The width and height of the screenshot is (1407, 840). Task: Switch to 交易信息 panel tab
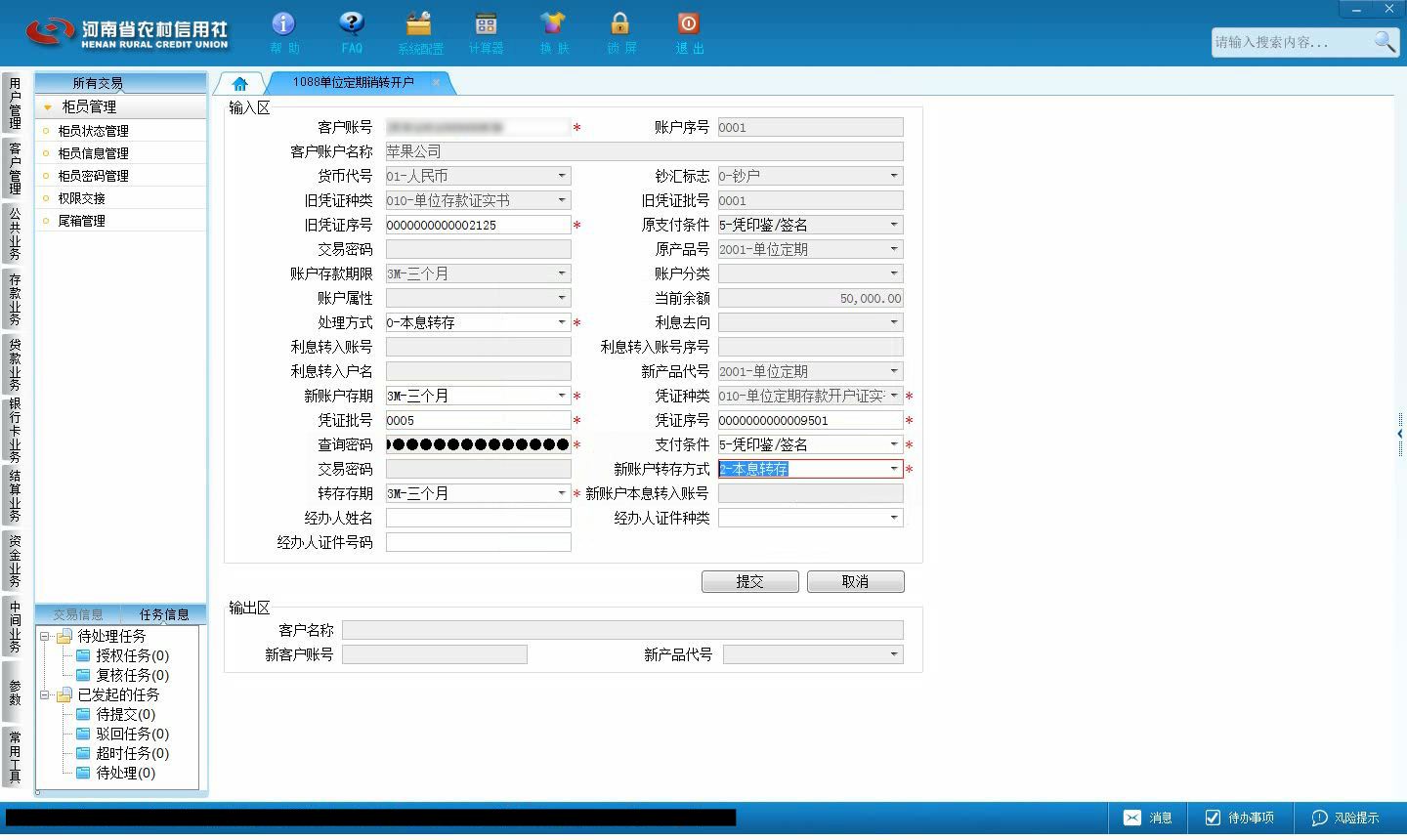[78, 614]
